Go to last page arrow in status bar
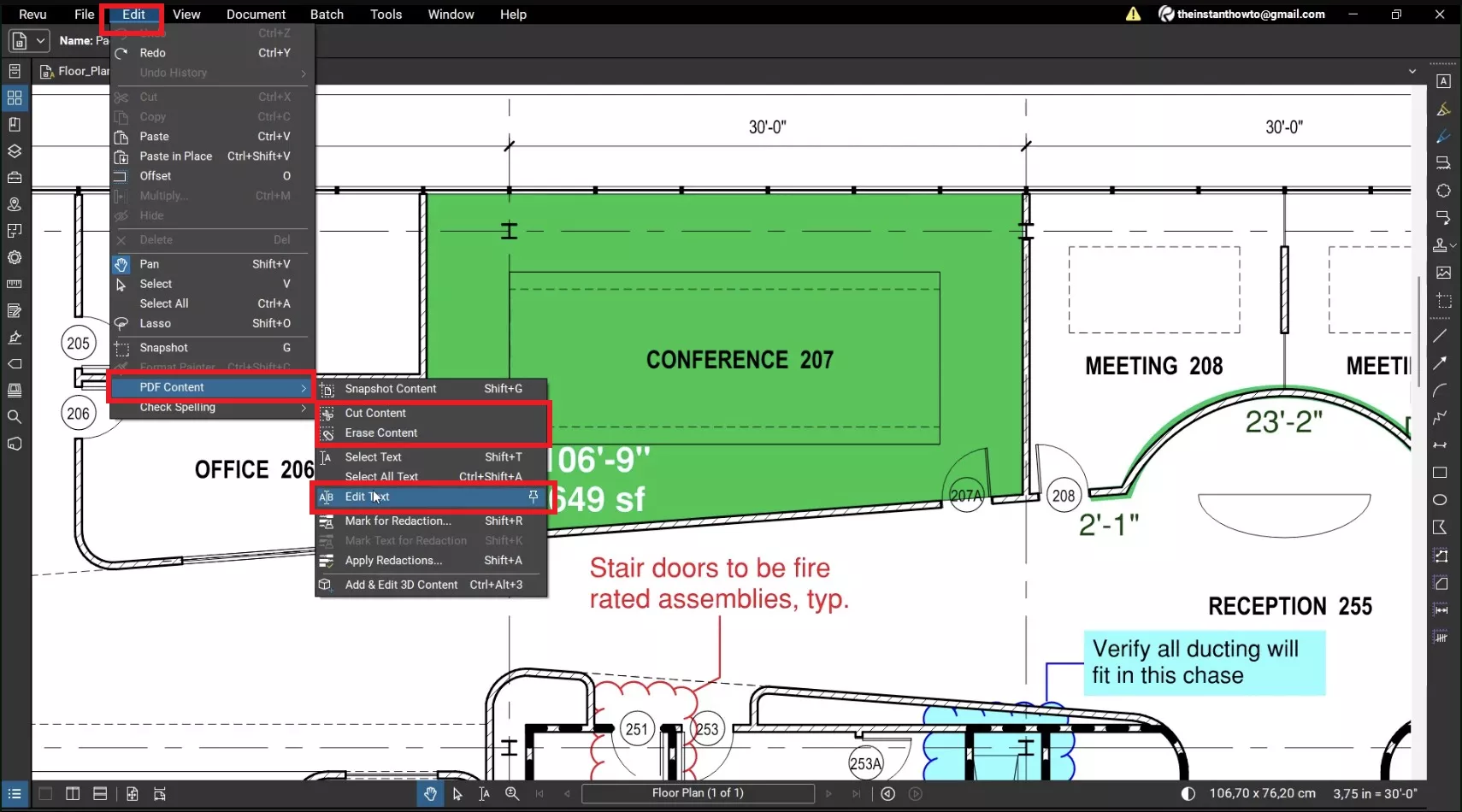This screenshot has width=1462, height=812. (856, 794)
